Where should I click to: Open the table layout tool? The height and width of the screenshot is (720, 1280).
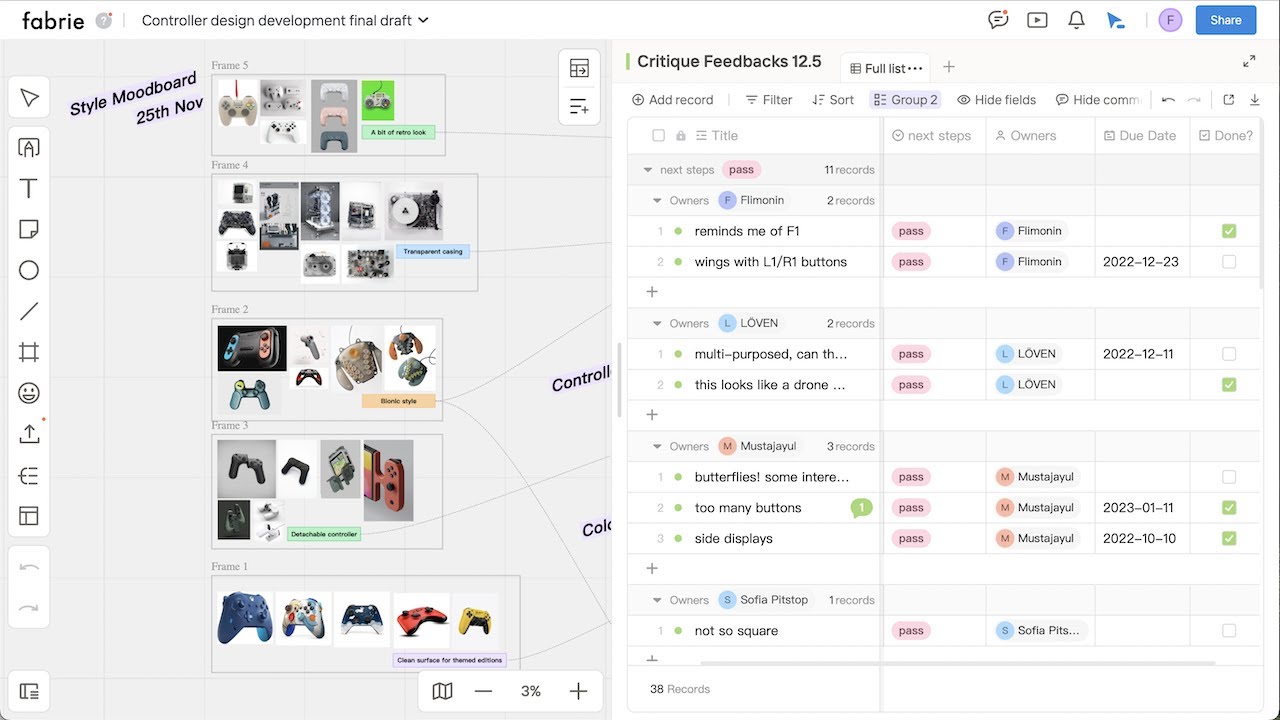click(29, 516)
